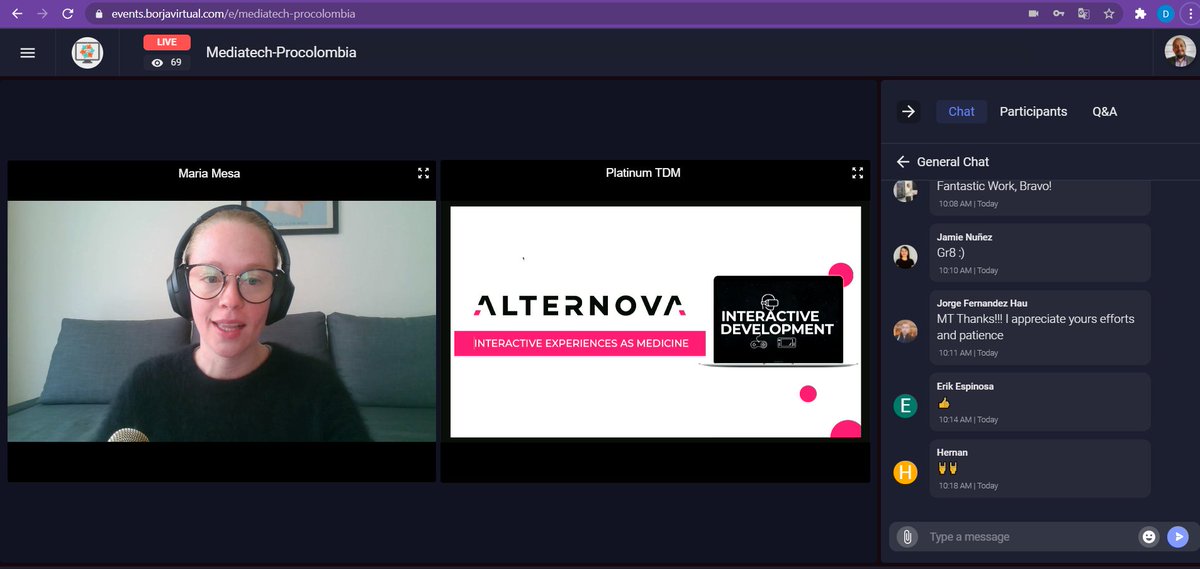Click the Maria Mesa name label
The height and width of the screenshot is (569, 1200).
[x=209, y=173]
